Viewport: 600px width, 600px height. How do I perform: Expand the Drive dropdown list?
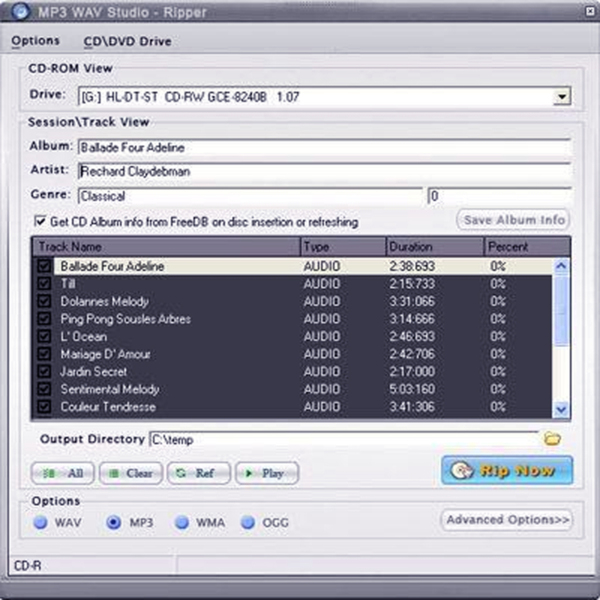(562, 96)
